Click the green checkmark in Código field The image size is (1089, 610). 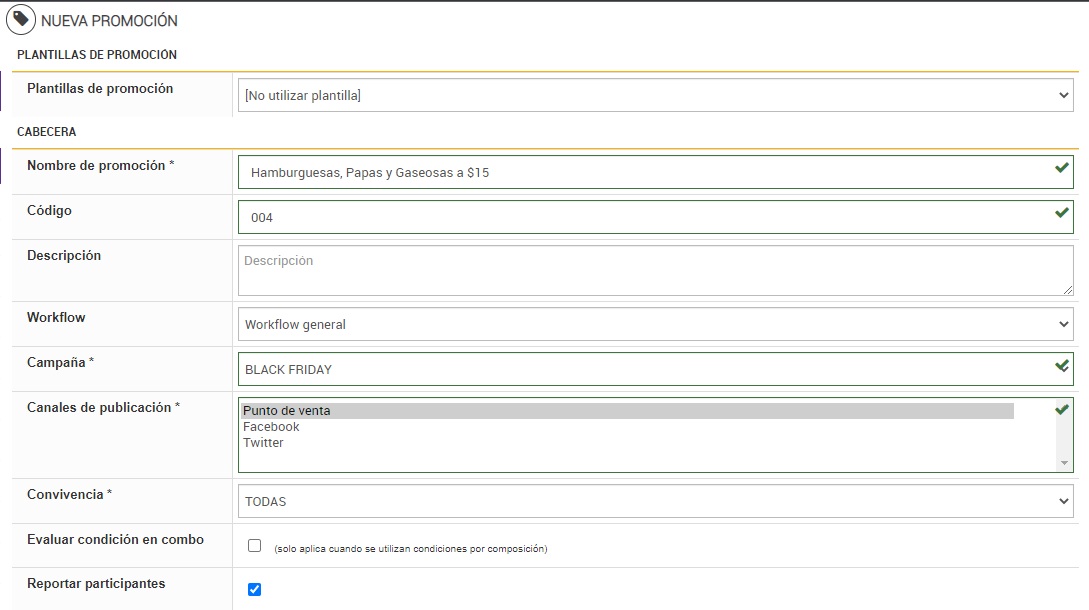pyautogui.click(x=1062, y=213)
